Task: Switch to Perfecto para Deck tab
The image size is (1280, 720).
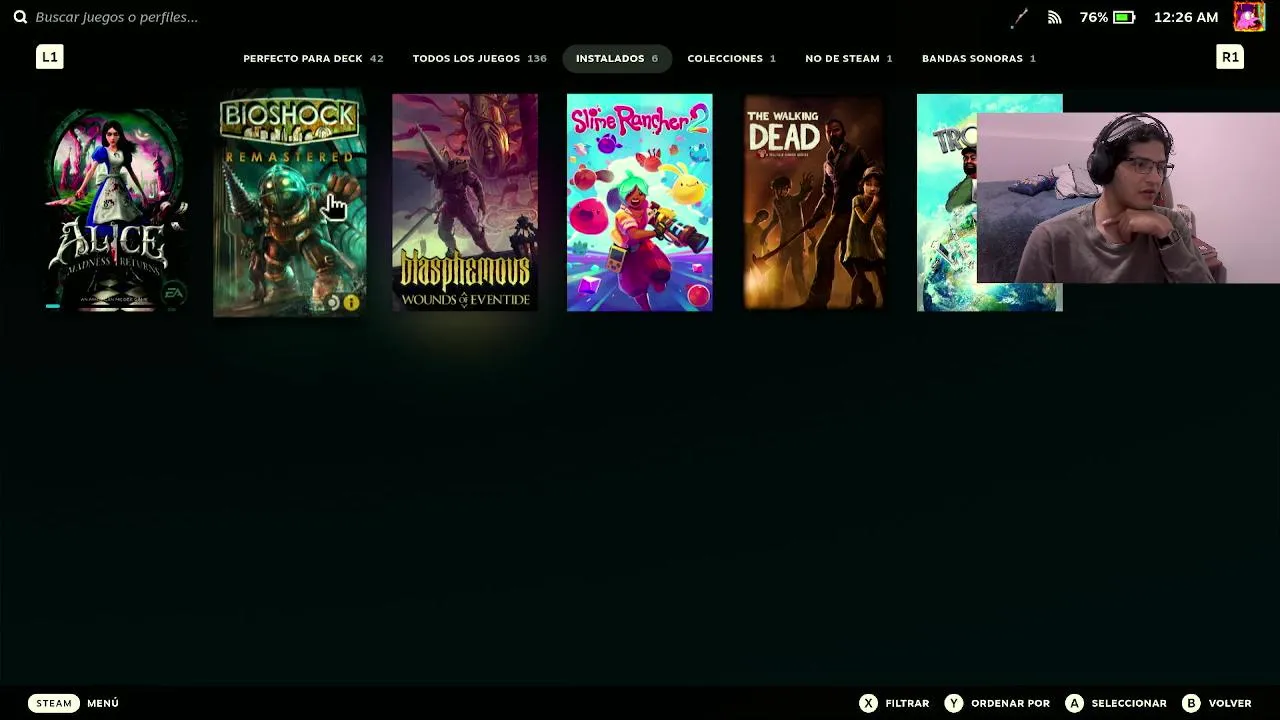Action: [313, 58]
